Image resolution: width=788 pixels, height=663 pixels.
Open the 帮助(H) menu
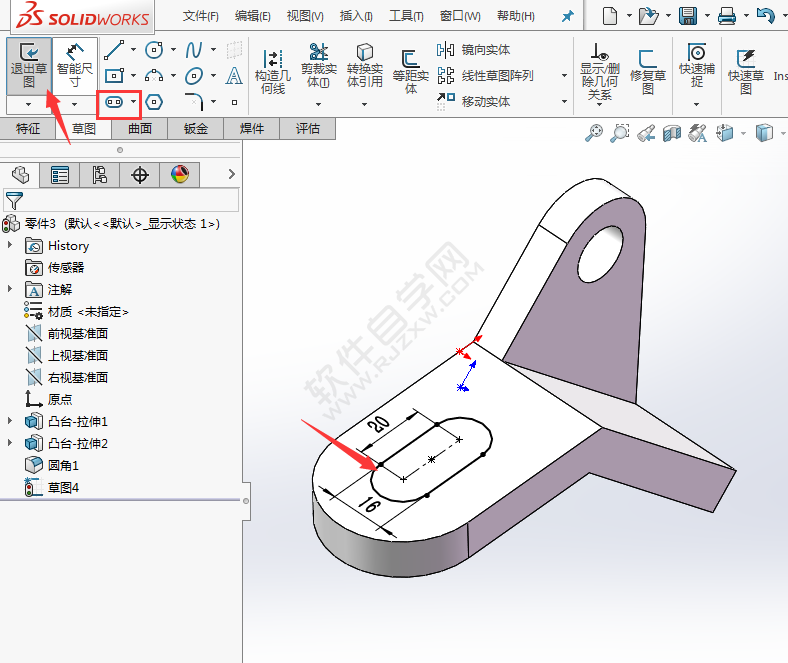click(x=516, y=16)
